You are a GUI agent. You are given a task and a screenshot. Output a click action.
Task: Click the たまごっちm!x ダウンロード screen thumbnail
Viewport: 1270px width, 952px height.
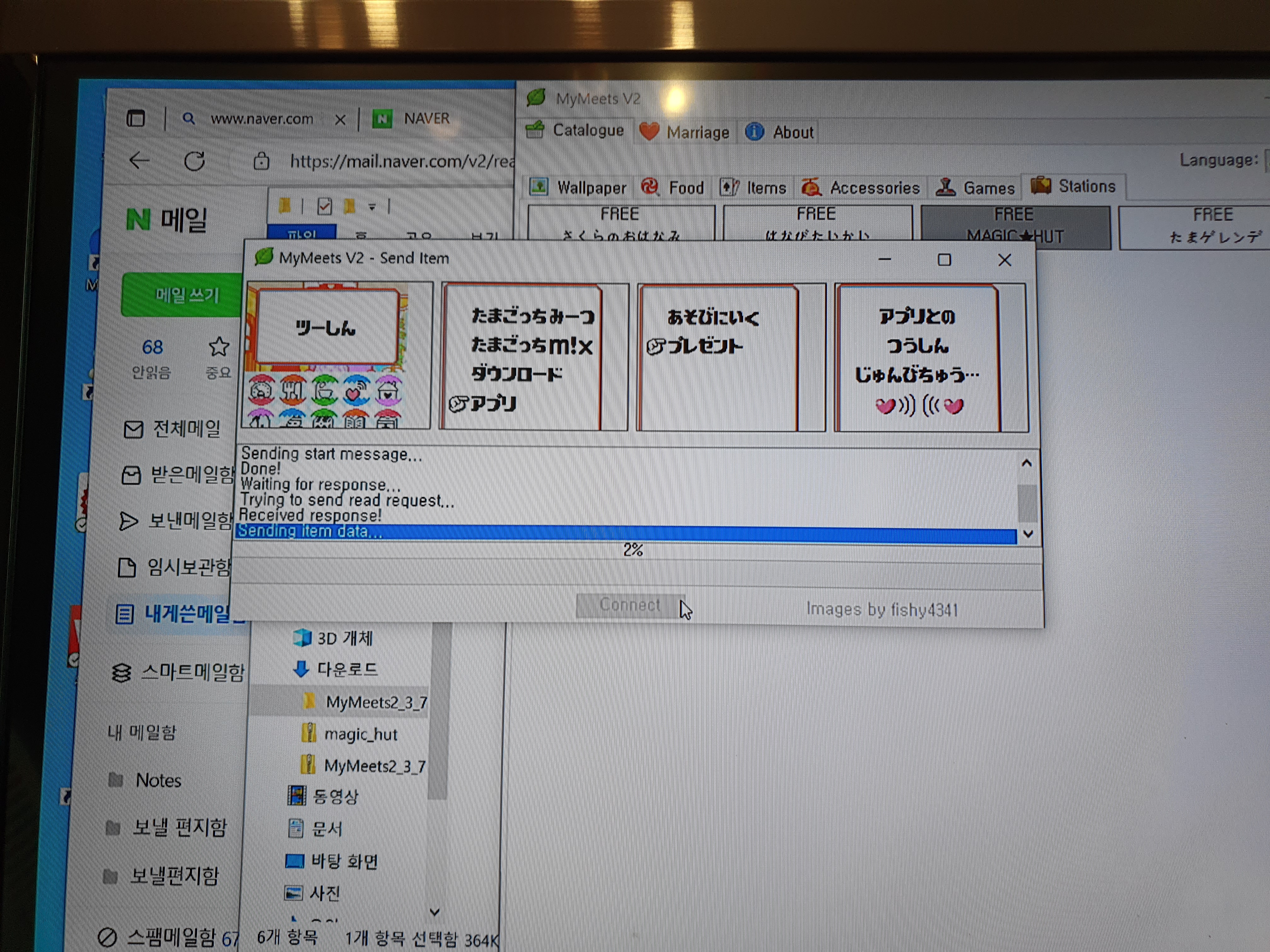(534, 357)
